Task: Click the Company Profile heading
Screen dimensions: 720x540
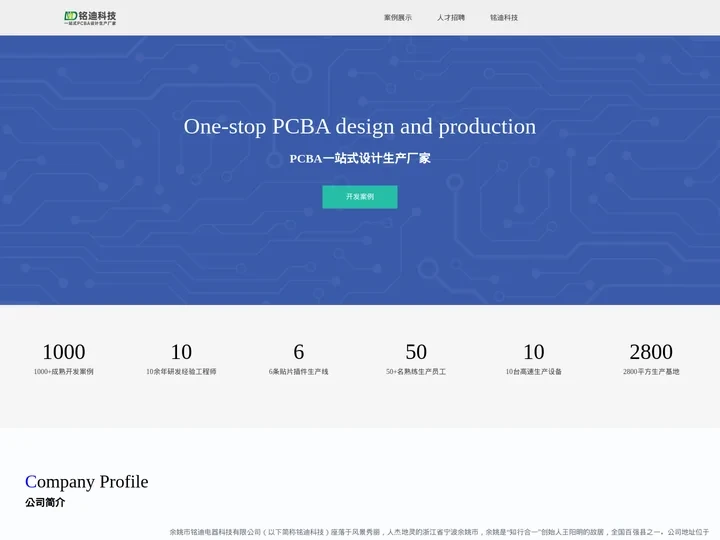Action: 87,481
